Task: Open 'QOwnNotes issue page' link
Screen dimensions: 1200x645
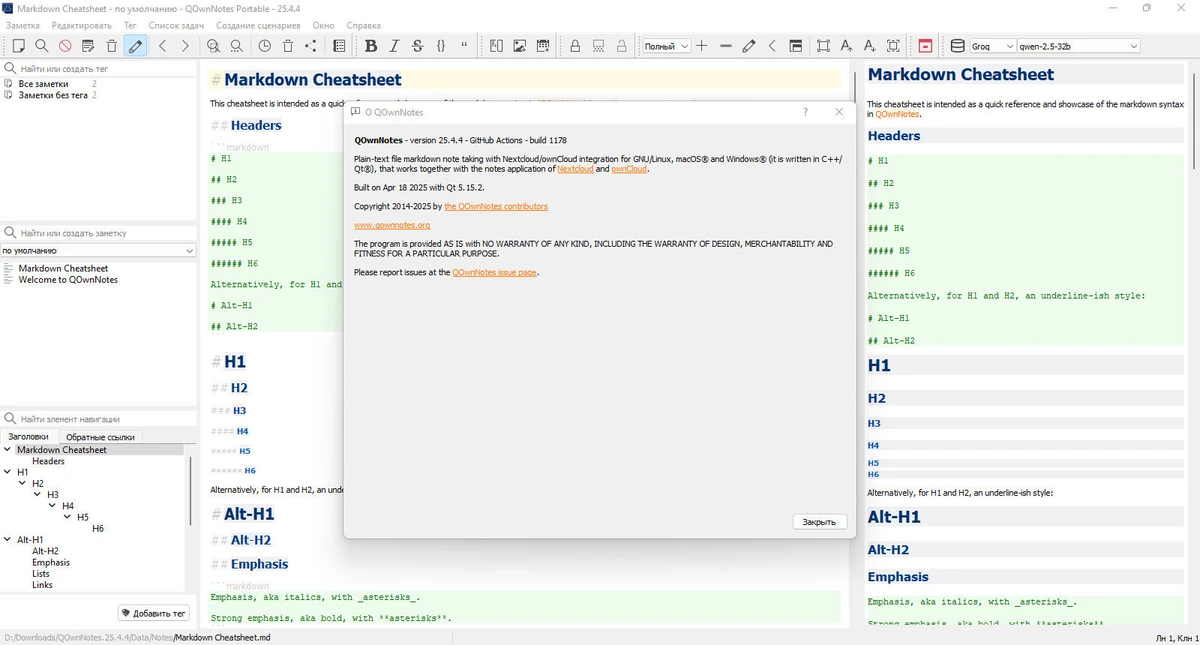Action: pyautogui.click(x=494, y=272)
